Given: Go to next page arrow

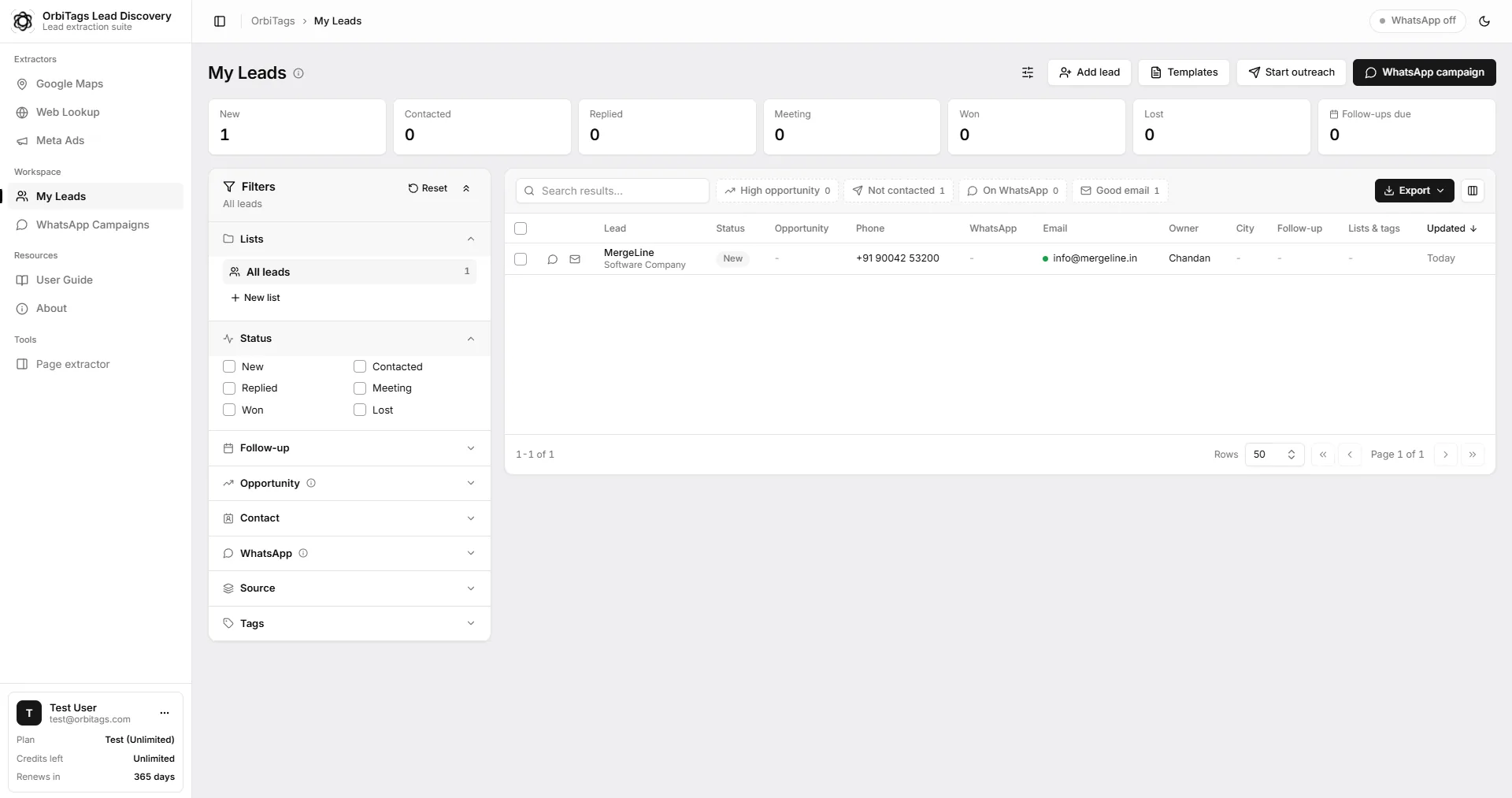Looking at the screenshot, I should [1446, 455].
